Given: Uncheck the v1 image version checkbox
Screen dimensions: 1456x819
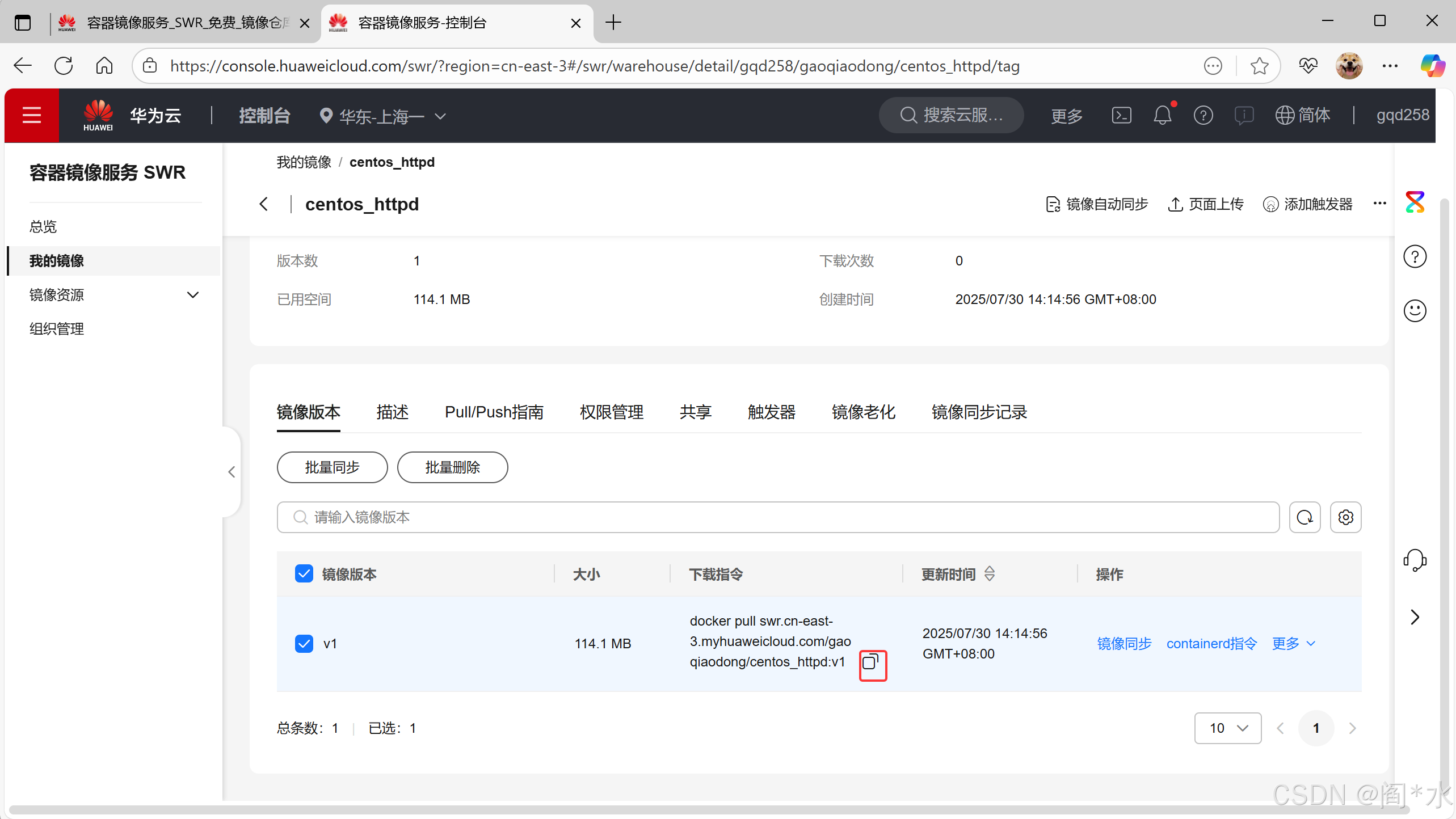Looking at the screenshot, I should tap(304, 644).
